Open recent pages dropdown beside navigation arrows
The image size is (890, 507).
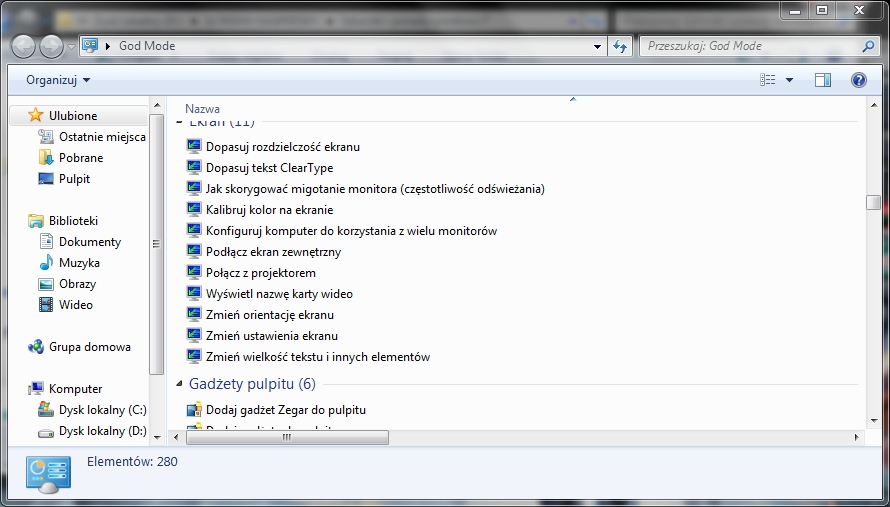72,47
